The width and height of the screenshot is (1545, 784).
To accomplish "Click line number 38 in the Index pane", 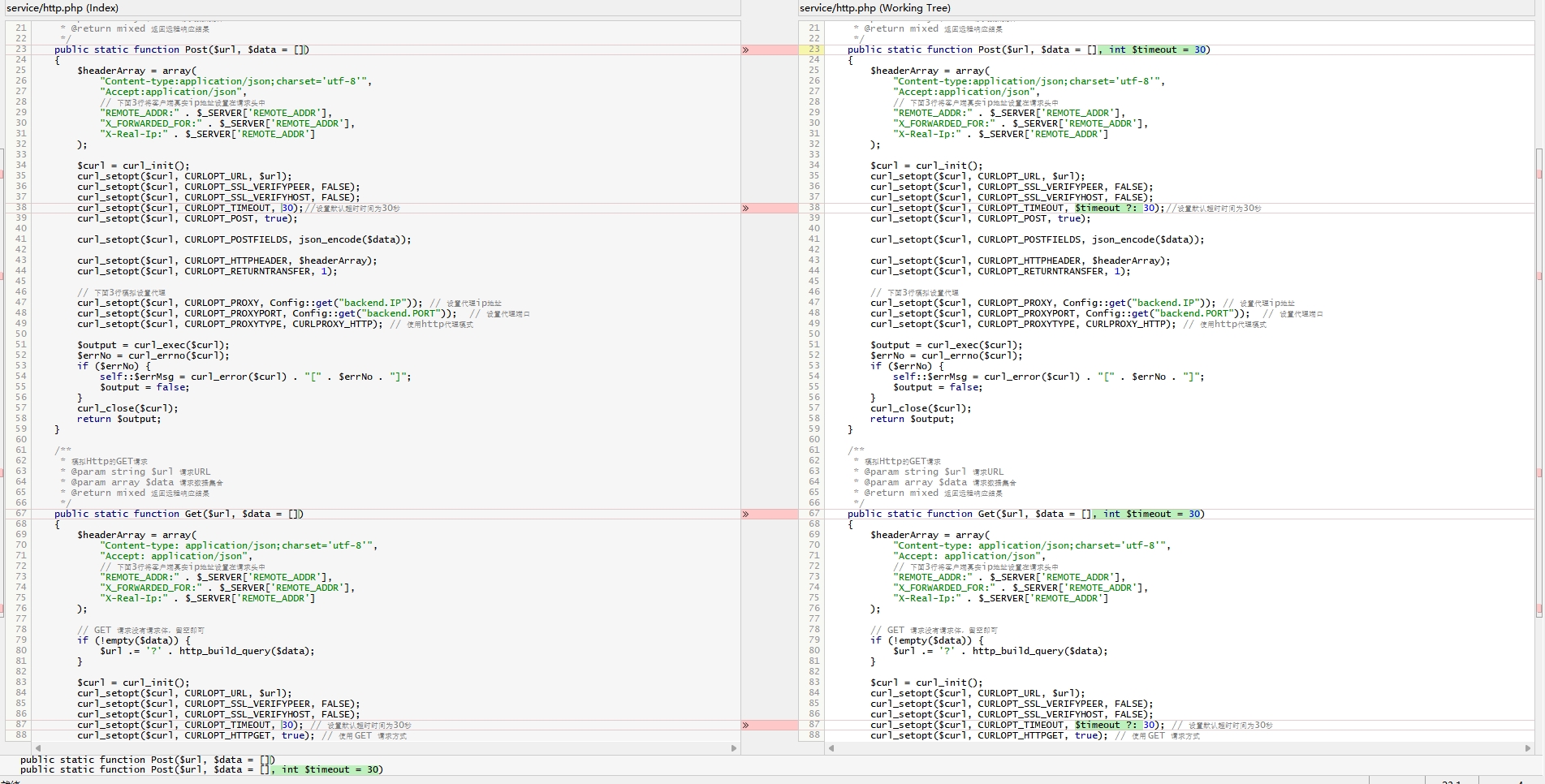I will (x=21, y=208).
